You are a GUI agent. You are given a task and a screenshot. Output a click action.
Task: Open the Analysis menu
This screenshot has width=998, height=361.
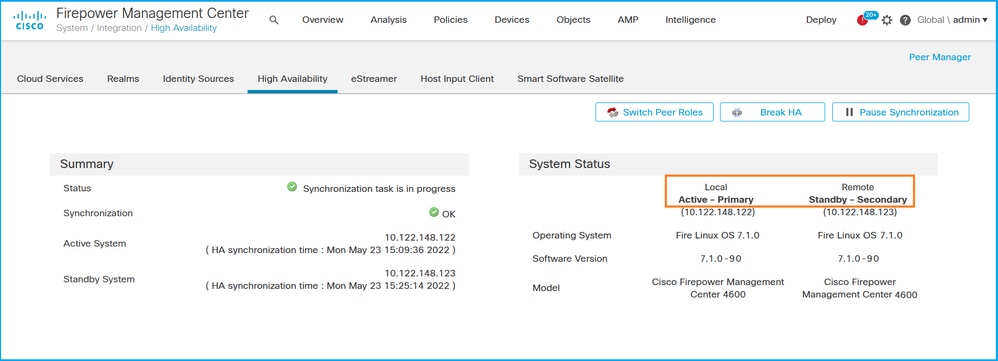[x=388, y=20]
